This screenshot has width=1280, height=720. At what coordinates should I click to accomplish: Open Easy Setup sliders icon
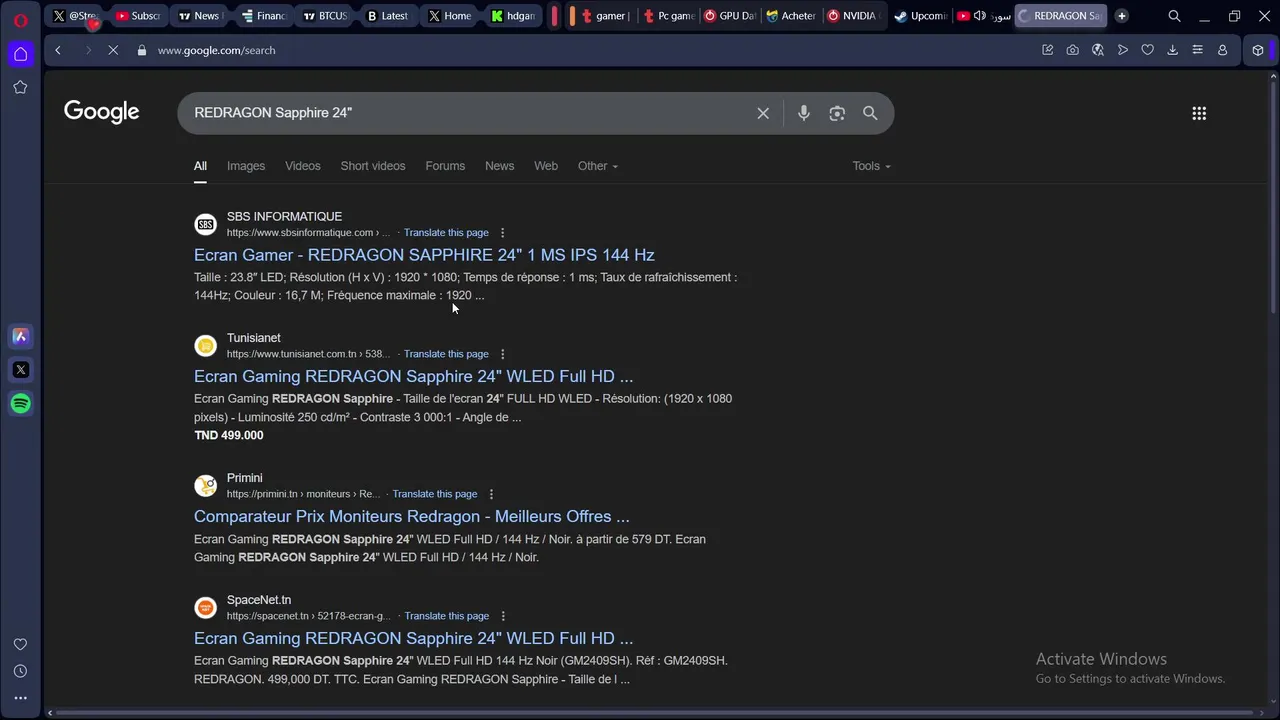tap(1197, 50)
